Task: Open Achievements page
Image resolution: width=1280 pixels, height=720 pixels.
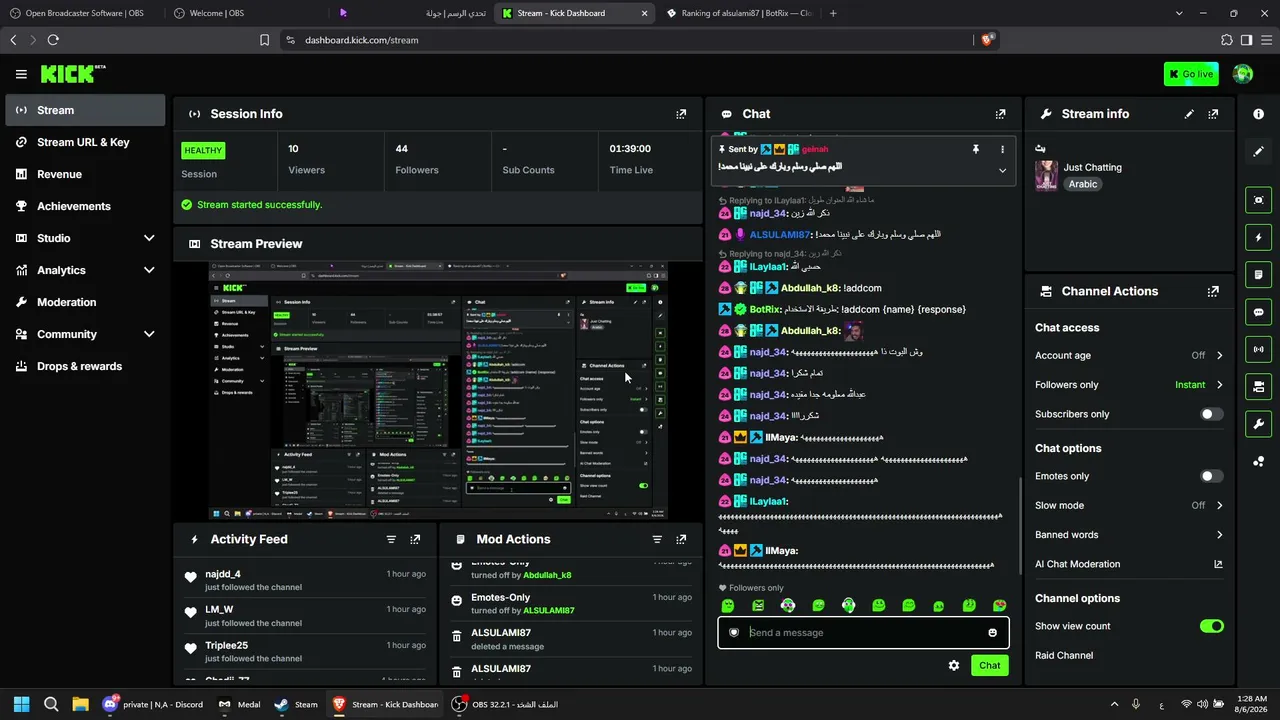Action: click(x=85, y=206)
